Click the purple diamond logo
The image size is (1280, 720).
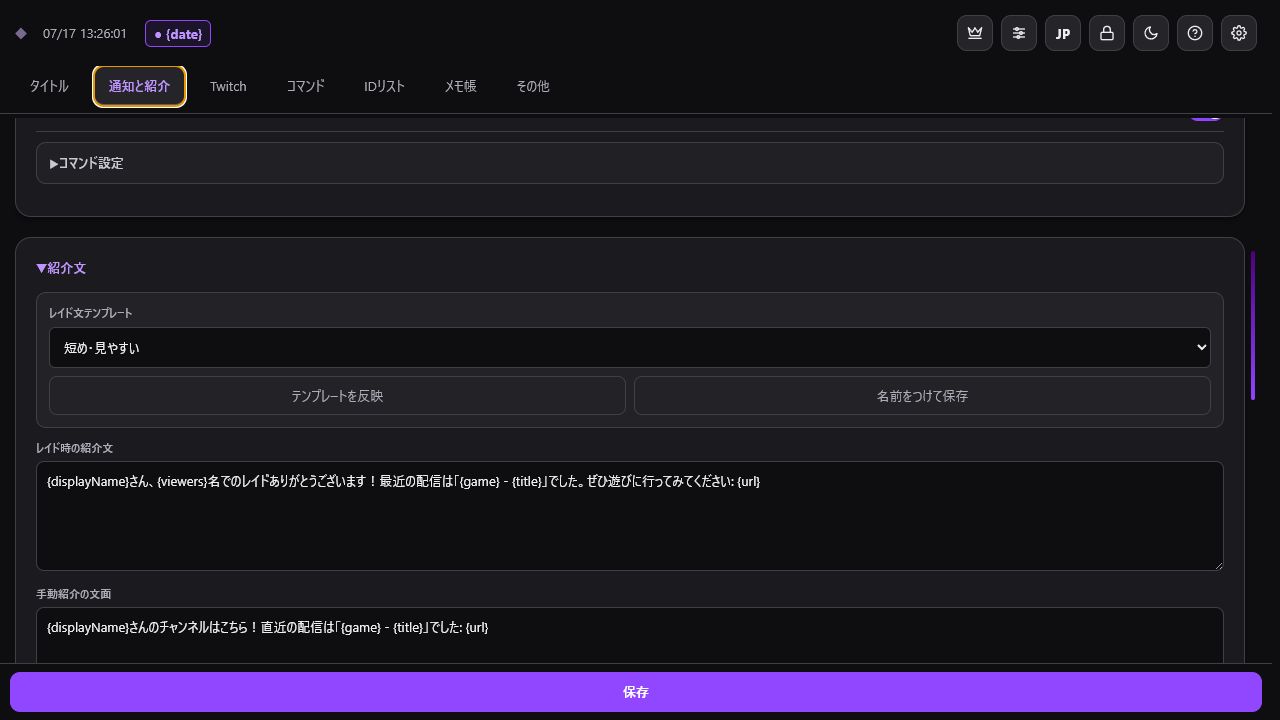[x=21, y=34]
